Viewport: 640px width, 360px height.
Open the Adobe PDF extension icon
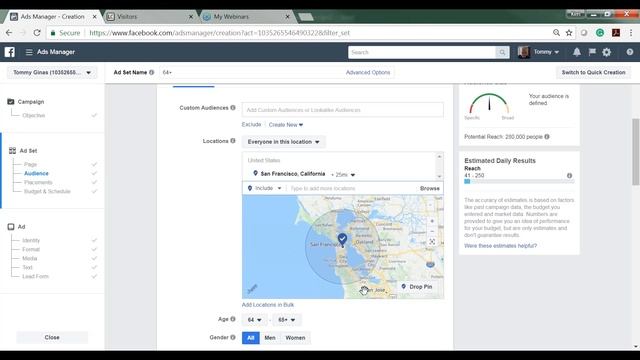(616, 33)
